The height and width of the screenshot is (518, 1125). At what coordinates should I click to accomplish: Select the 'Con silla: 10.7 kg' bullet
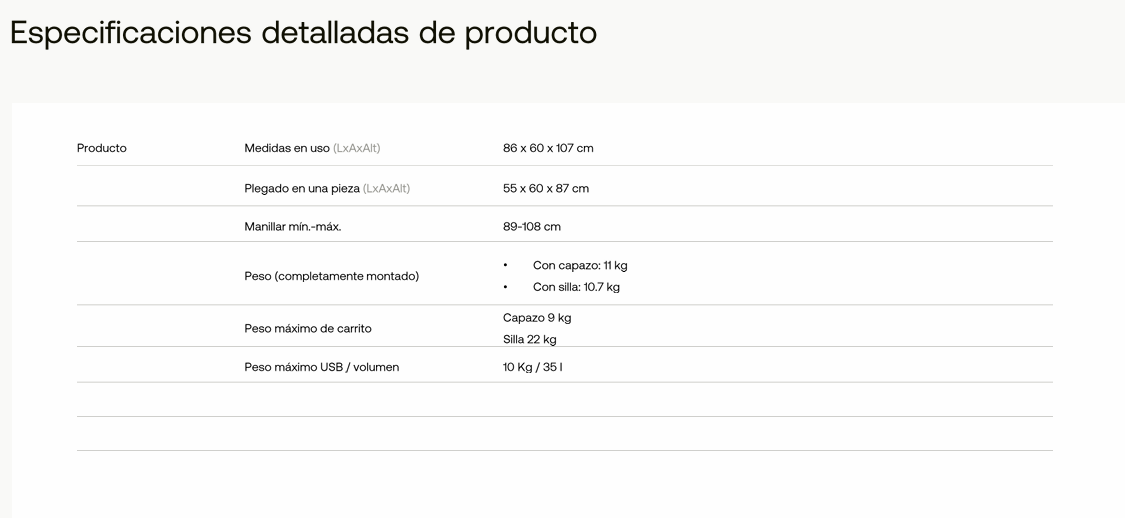click(x=576, y=287)
